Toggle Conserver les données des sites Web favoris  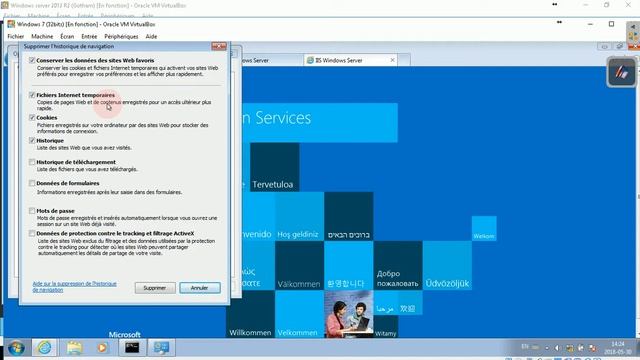32,60
